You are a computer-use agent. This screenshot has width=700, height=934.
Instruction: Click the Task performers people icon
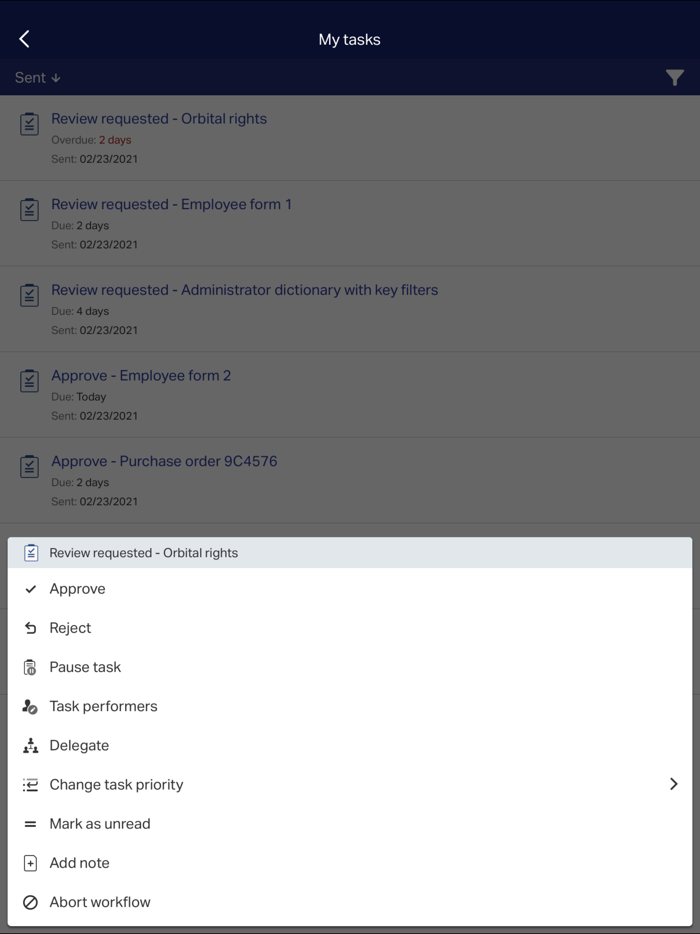[31, 706]
